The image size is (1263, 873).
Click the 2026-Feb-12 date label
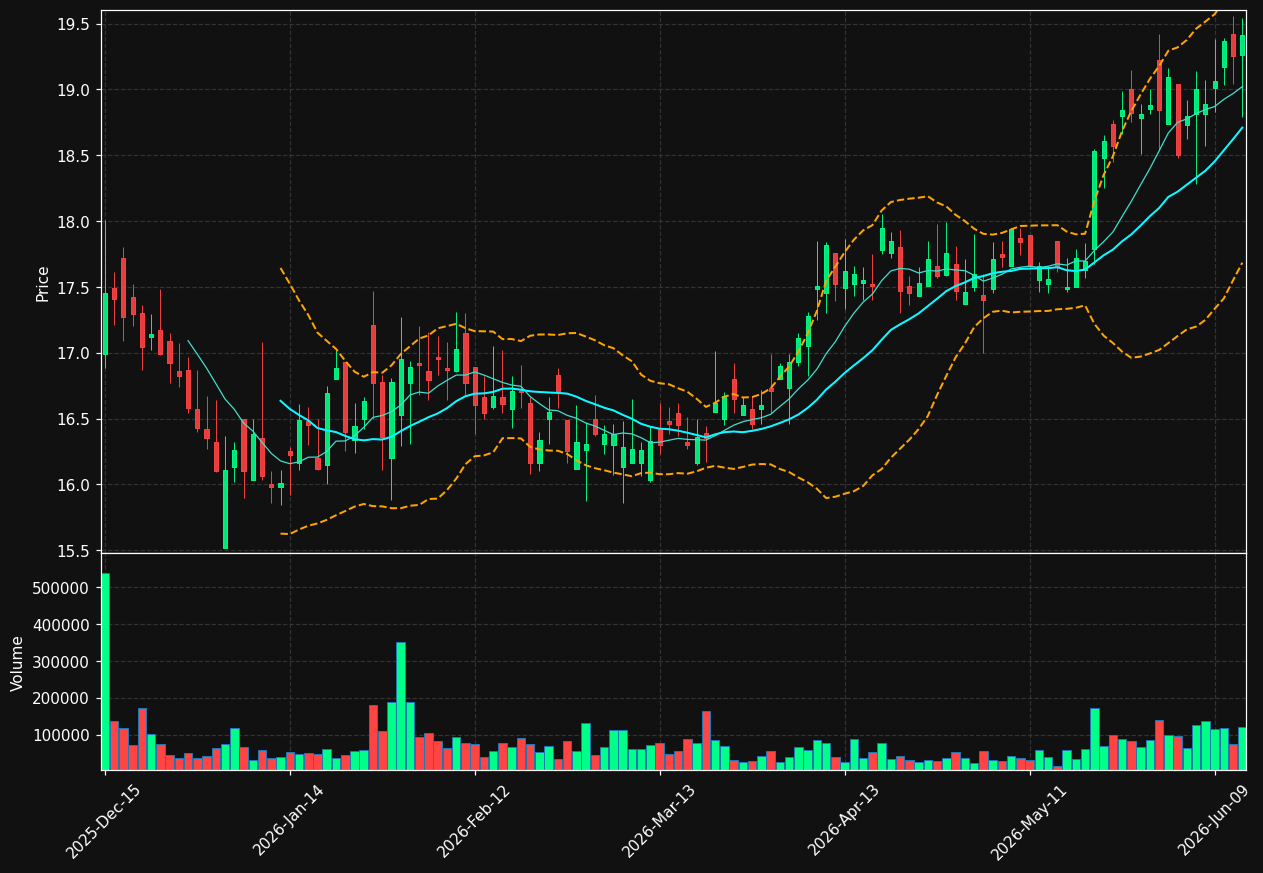(x=473, y=821)
